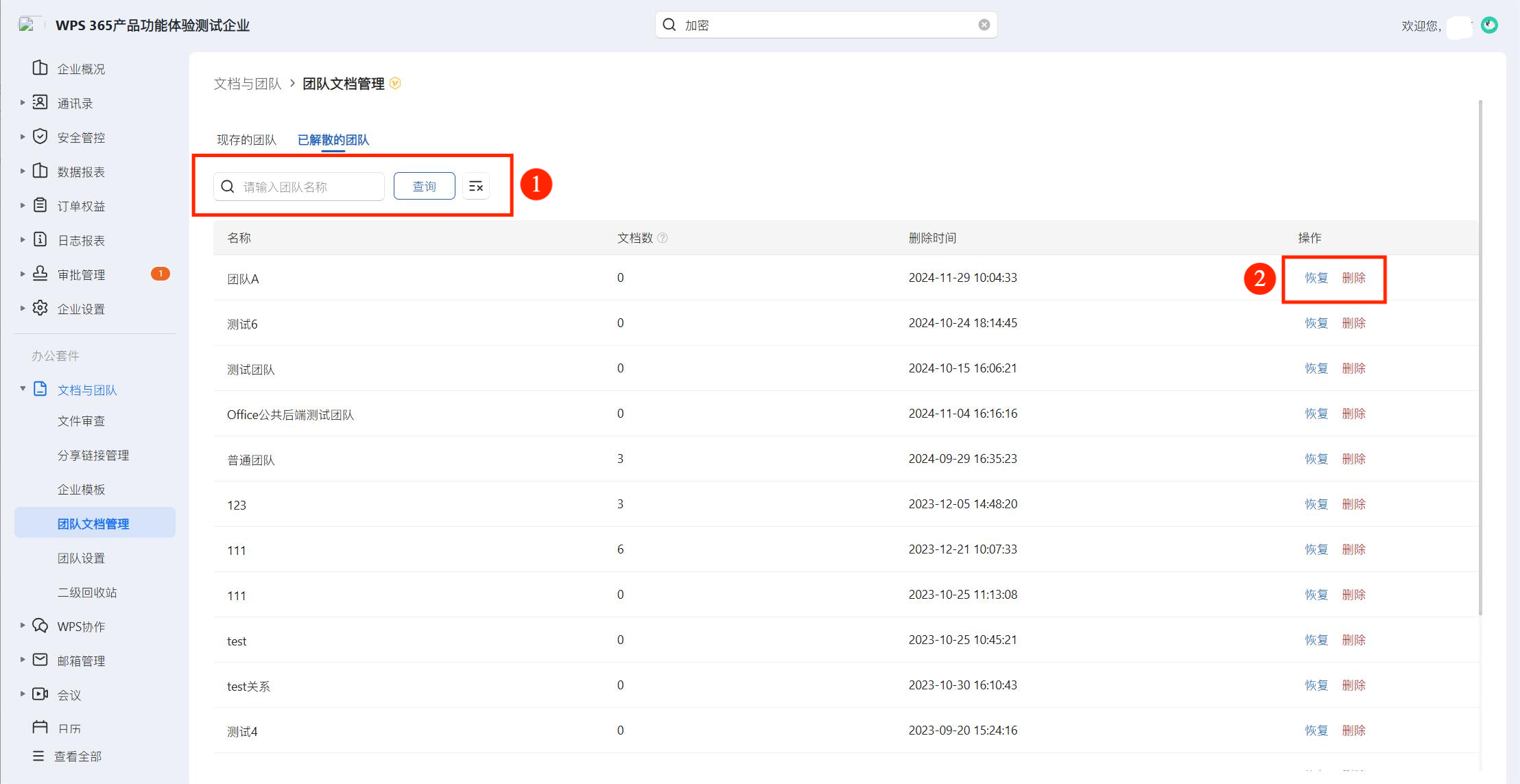Image resolution: width=1520 pixels, height=784 pixels.
Task: Clear the top search box text
Action: 984,25
